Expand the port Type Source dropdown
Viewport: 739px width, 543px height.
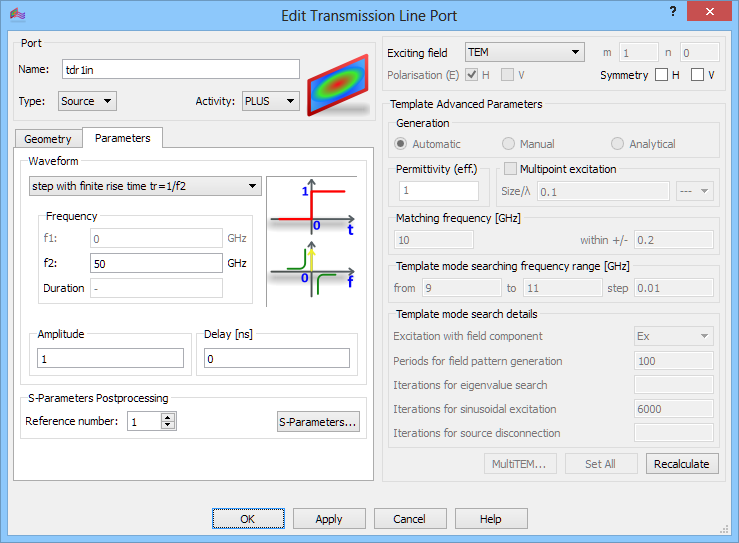click(x=87, y=101)
